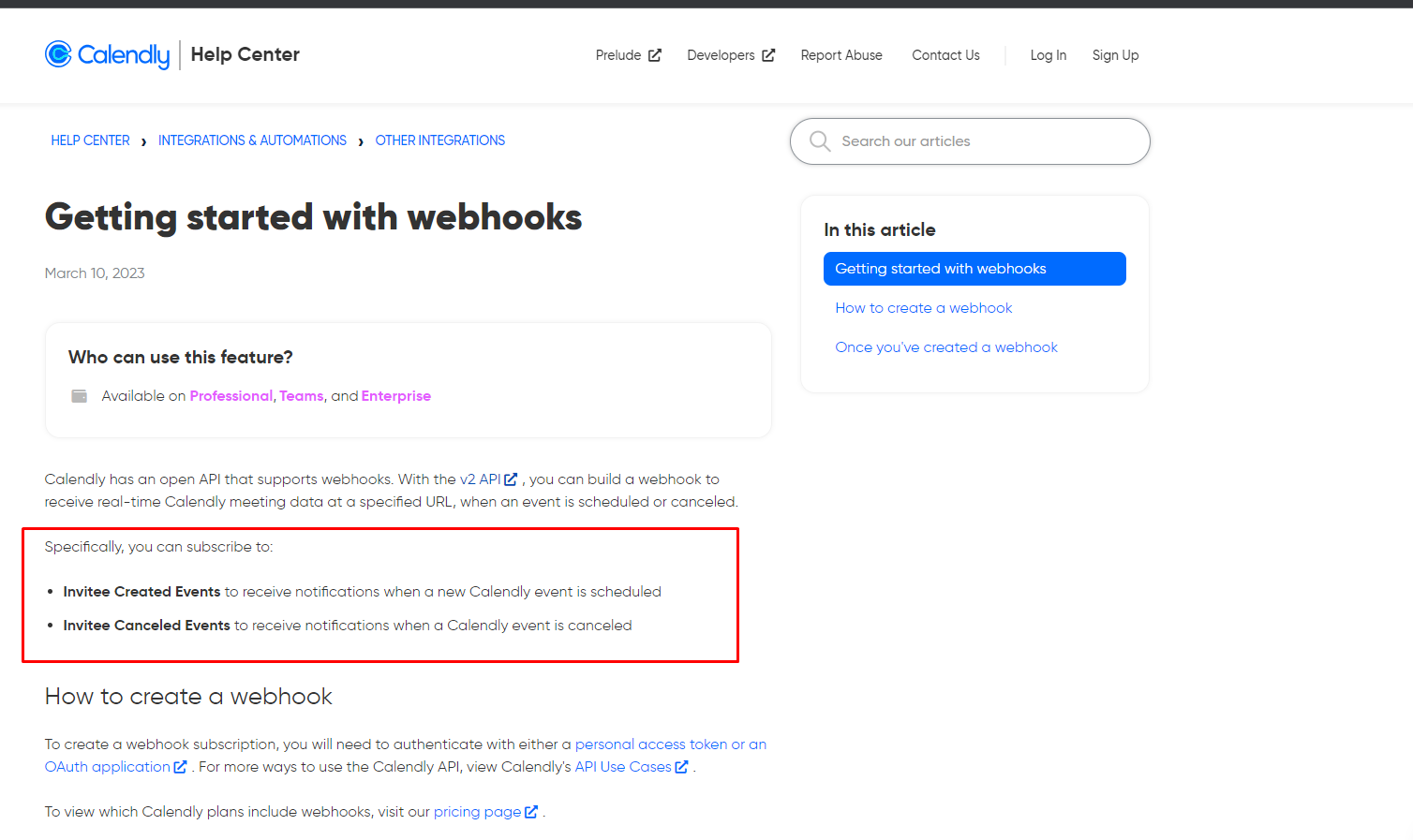
Task: Open the Contact Us page
Action: [945, 55]
